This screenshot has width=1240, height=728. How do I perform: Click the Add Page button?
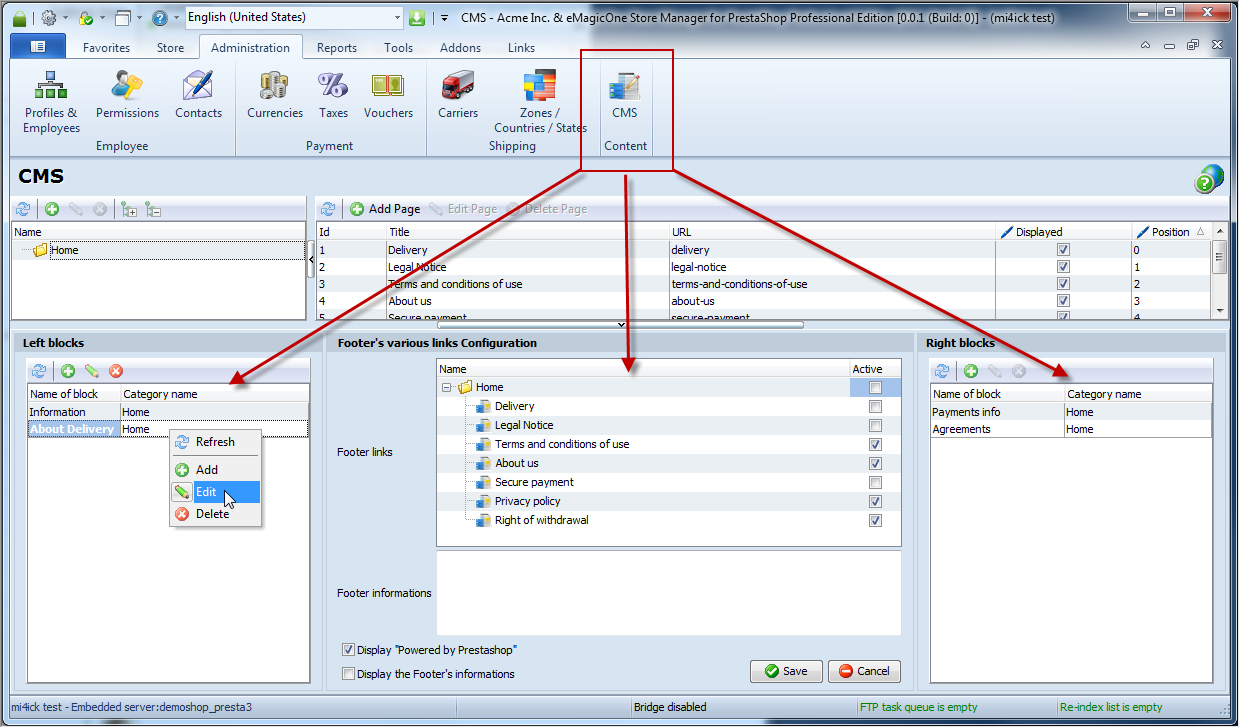click(x=385, y=209)
